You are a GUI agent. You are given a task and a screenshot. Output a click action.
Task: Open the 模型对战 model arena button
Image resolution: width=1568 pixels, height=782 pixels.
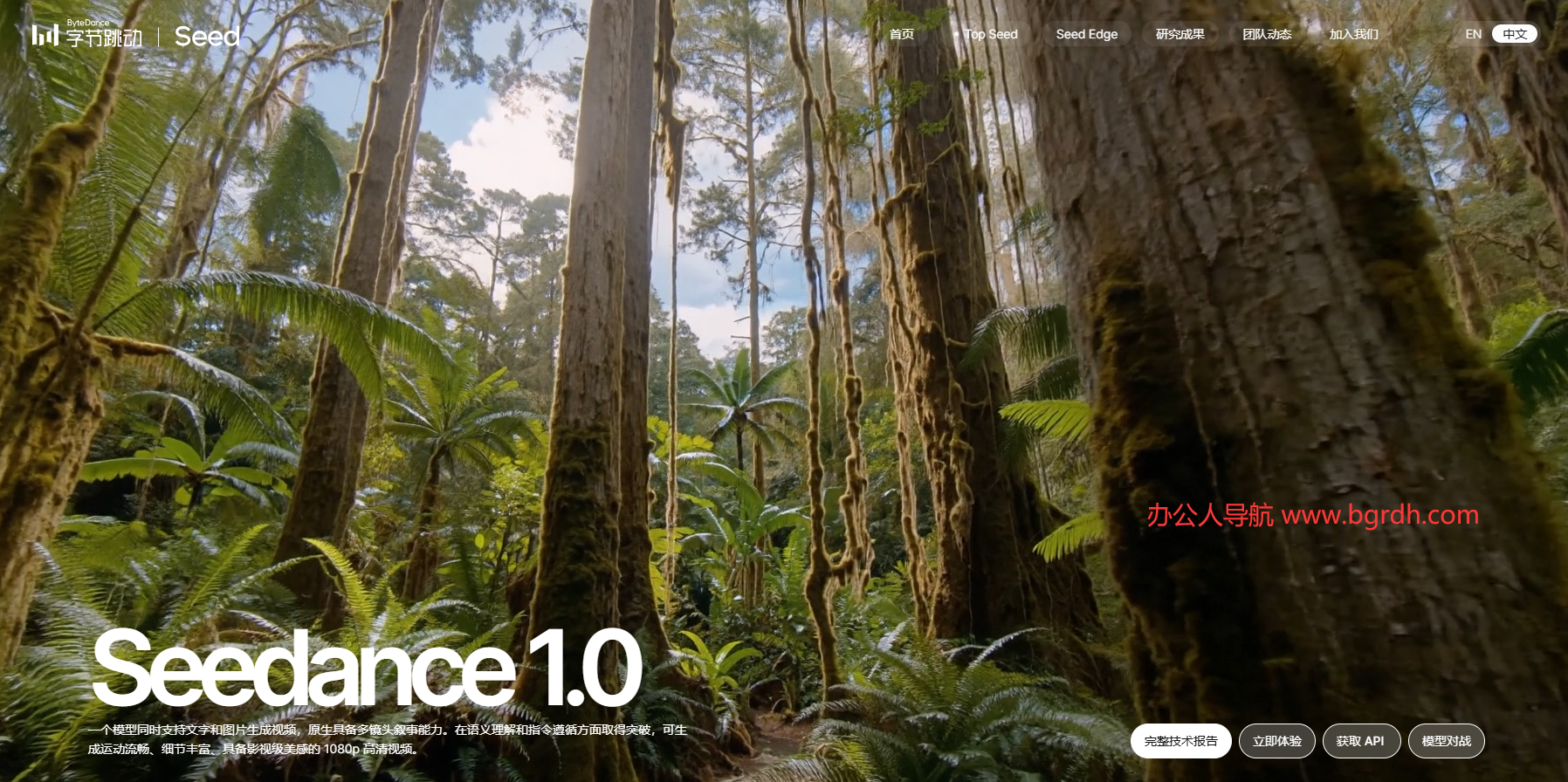[1446, 741]
